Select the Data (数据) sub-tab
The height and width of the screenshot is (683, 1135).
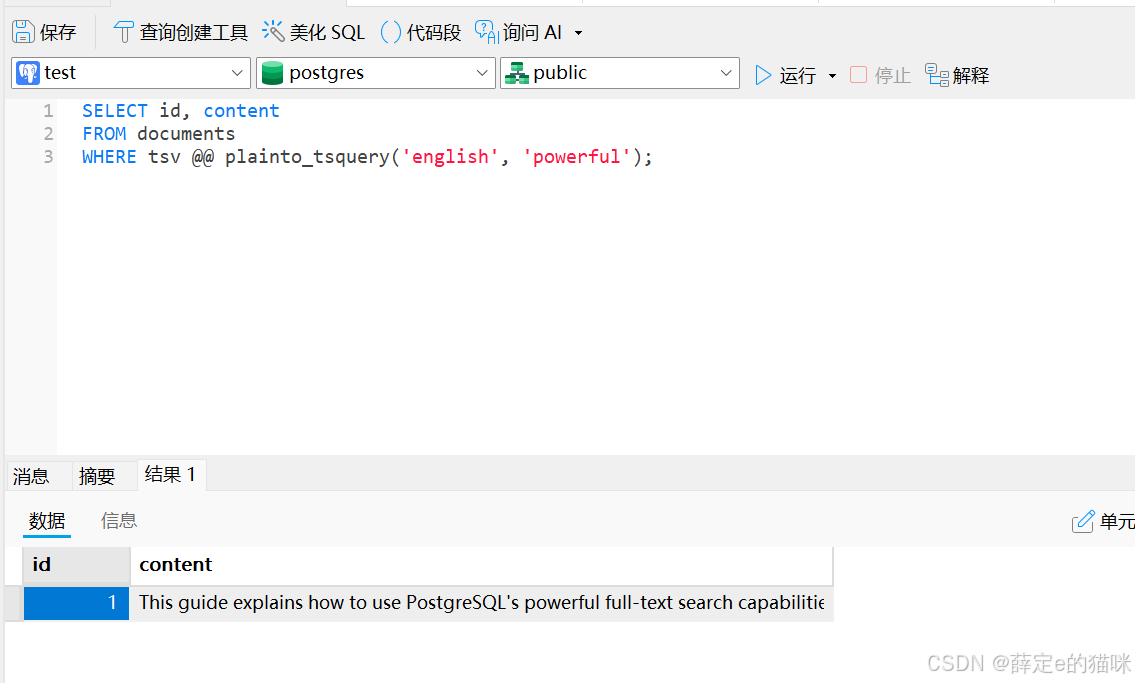pos(47,521)
